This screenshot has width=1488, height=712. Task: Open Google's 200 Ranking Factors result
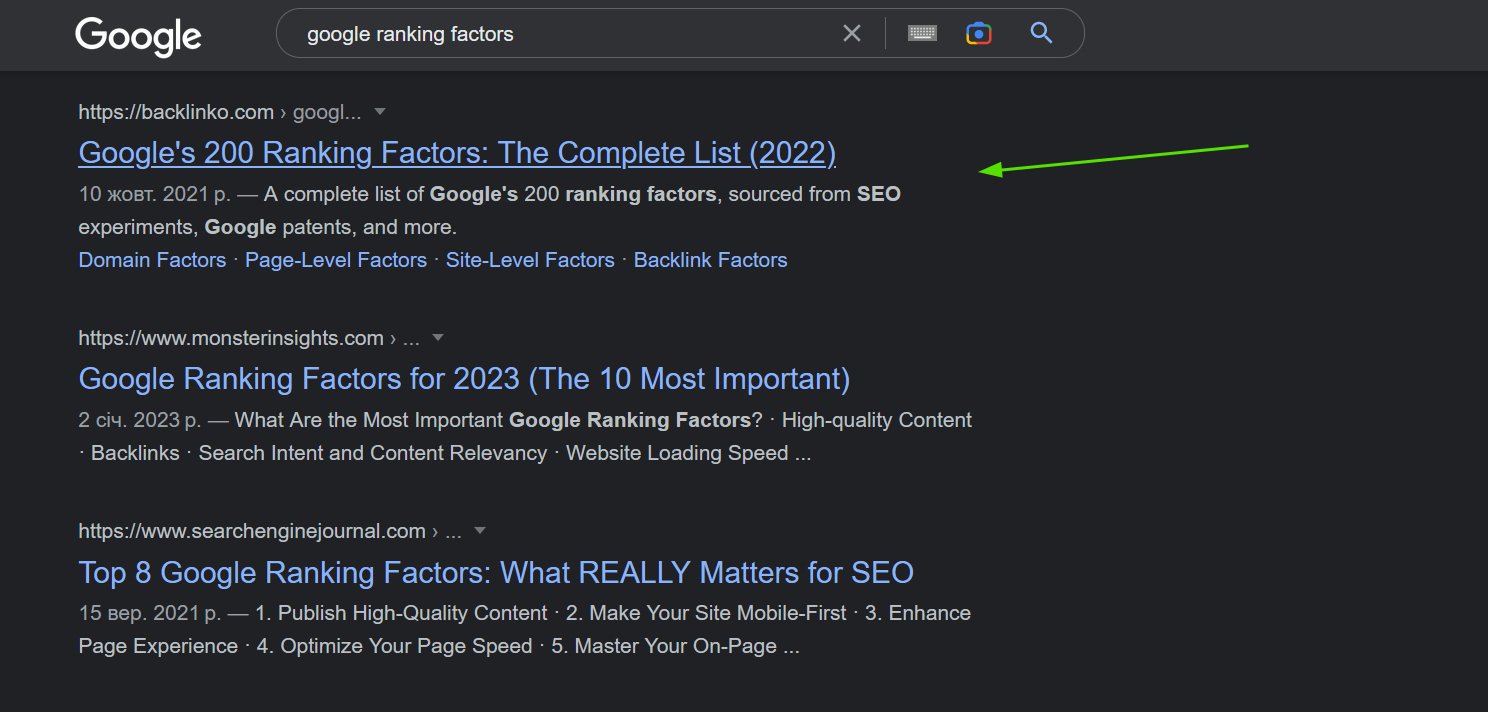coord(457,153)
